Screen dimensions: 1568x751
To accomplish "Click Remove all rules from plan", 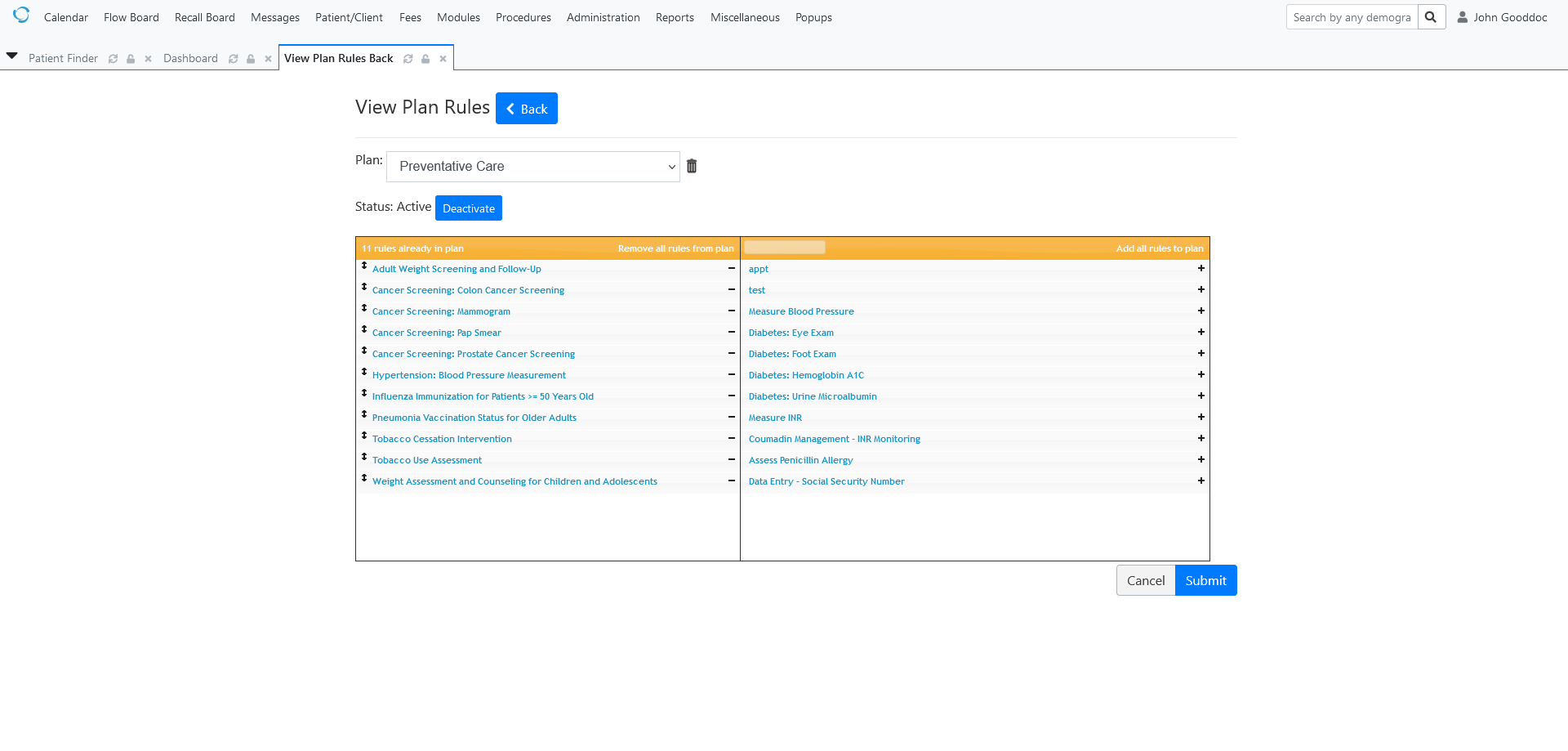I will [675, 248].
